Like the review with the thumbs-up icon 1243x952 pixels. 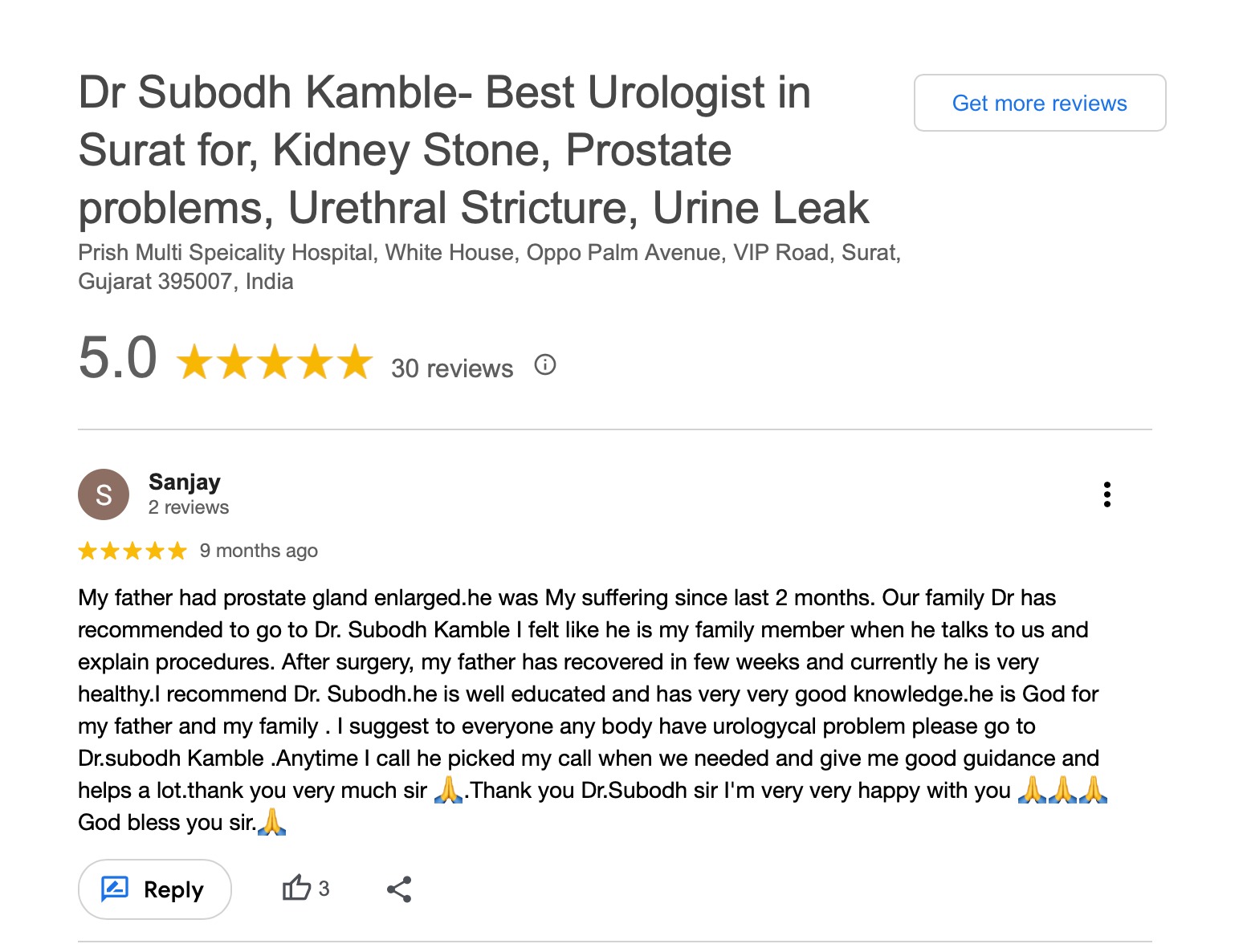[296, 888]
